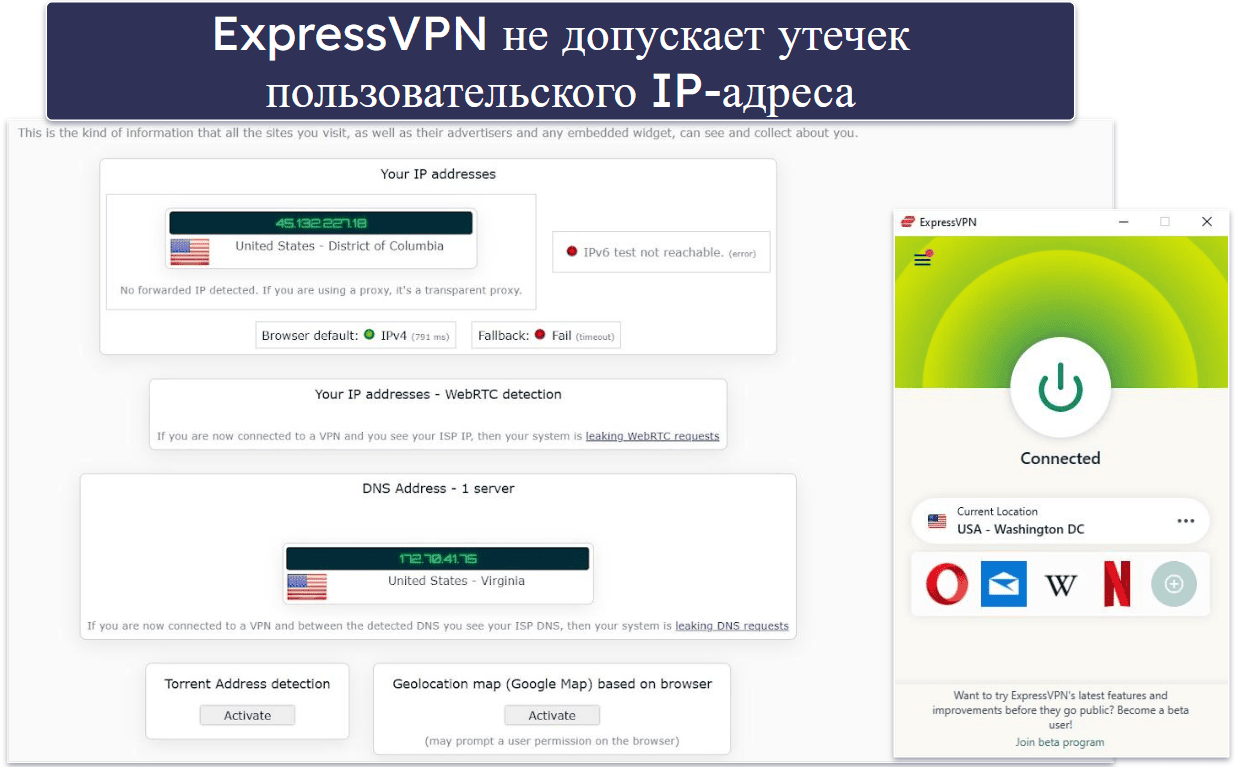Click United States - Virginia text
1235x767 pixels.
tap(457, 581)
